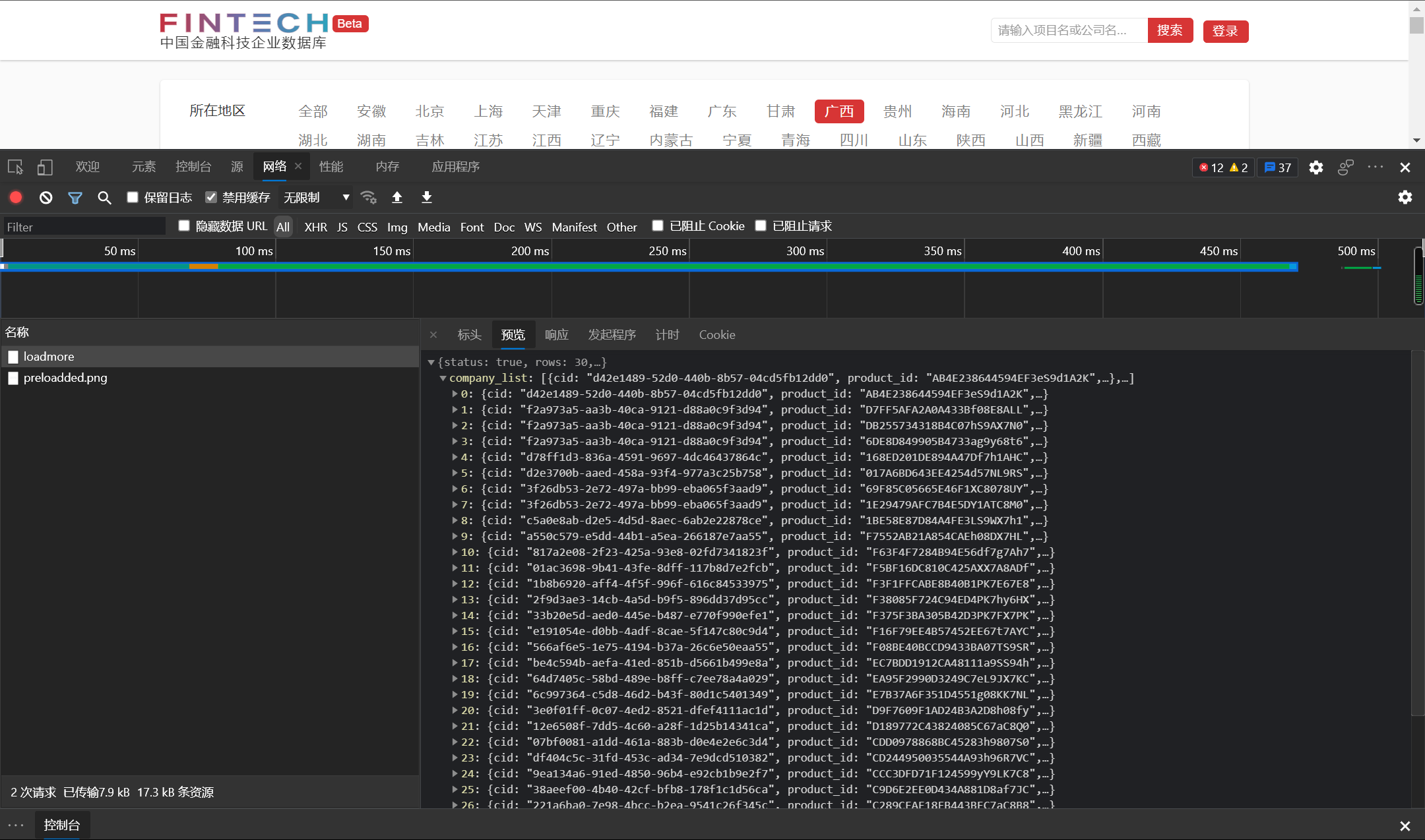Screen dimensions: 1425x840
Task: Open the 性能 performance tab
Action: coord(331,167)
